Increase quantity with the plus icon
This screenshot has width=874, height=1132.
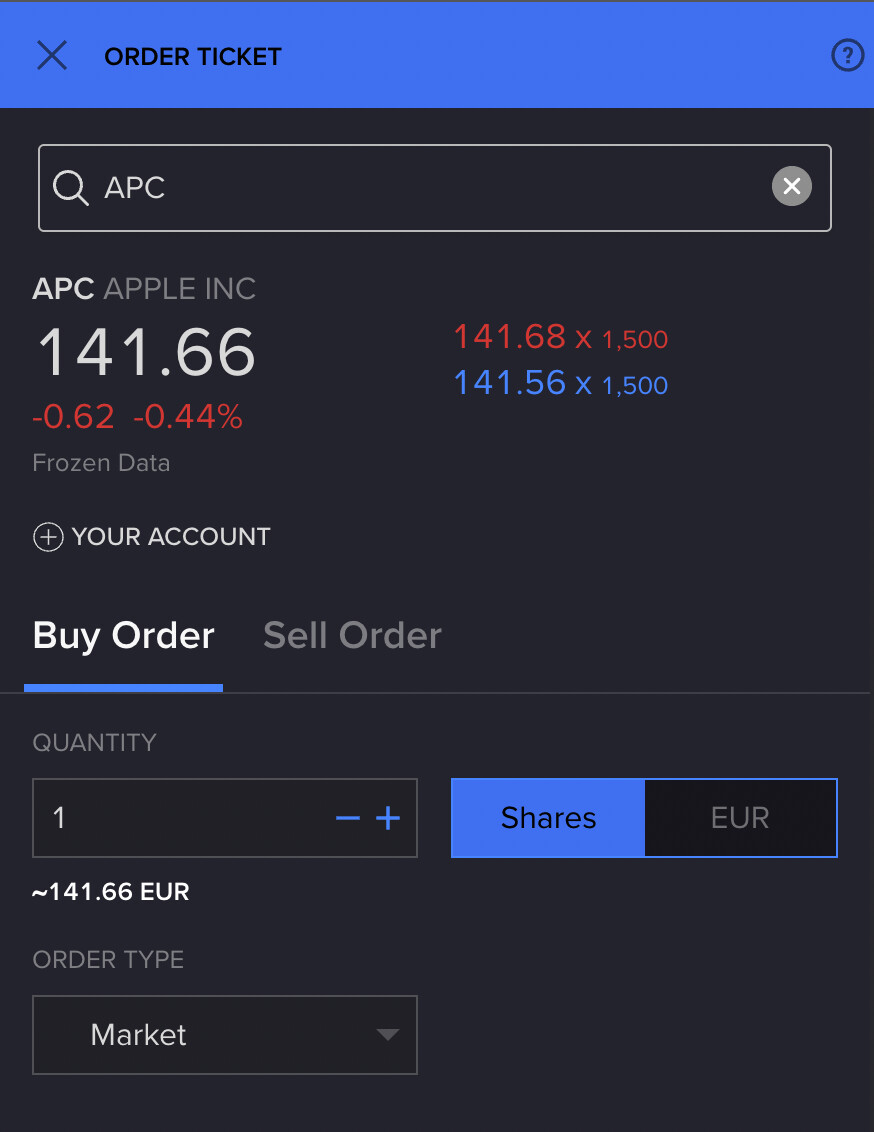(388, 819)
